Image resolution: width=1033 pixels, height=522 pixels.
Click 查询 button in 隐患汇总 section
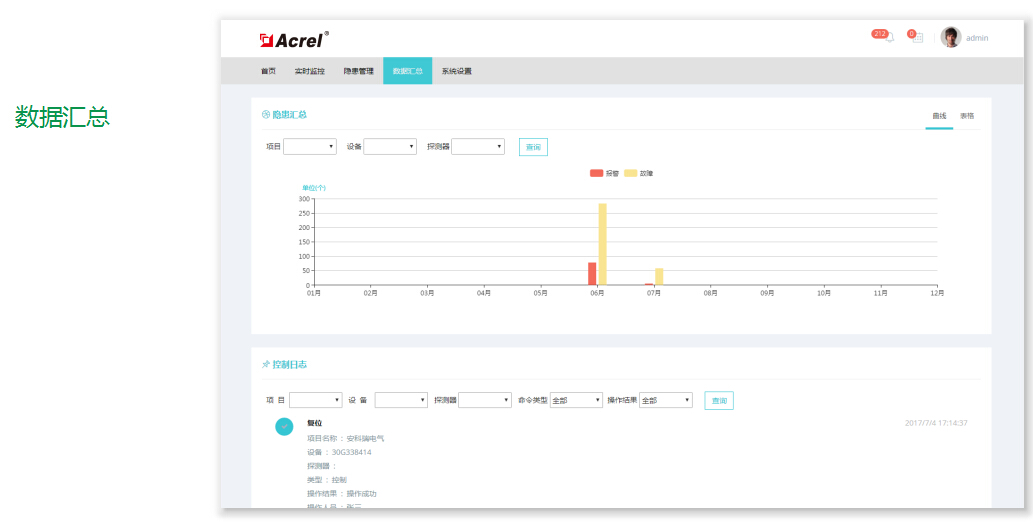tap(533, 147)
